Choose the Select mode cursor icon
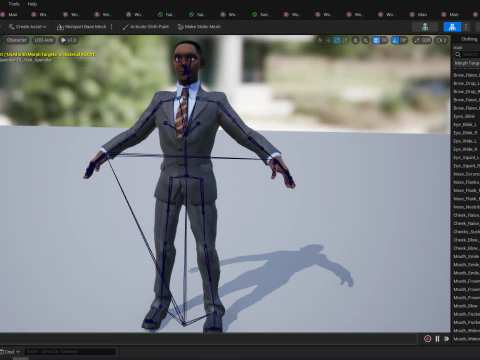 [320, 40]
